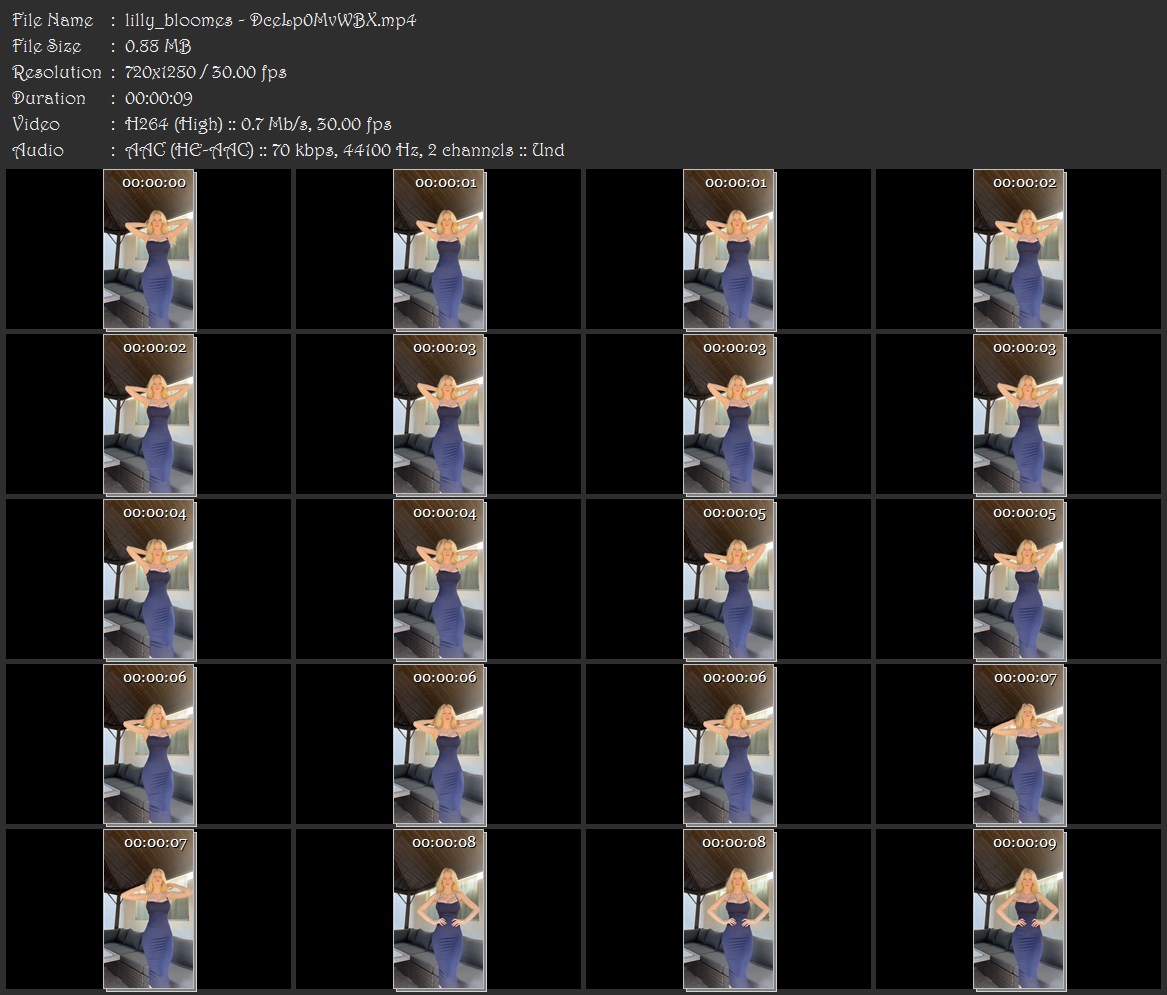Select the second-row thumbnail stamped 00:00:02

pos(149,415)
